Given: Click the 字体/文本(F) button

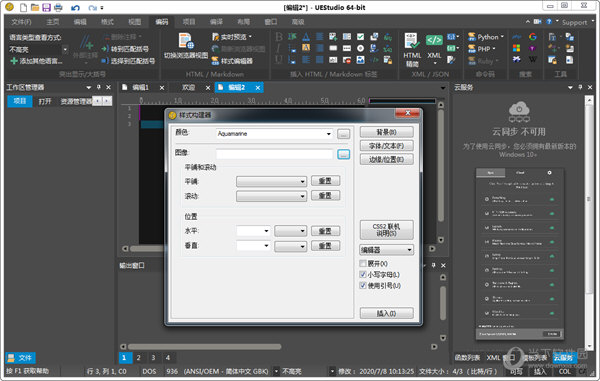Looking at the screenshot, I should [386, 146].
